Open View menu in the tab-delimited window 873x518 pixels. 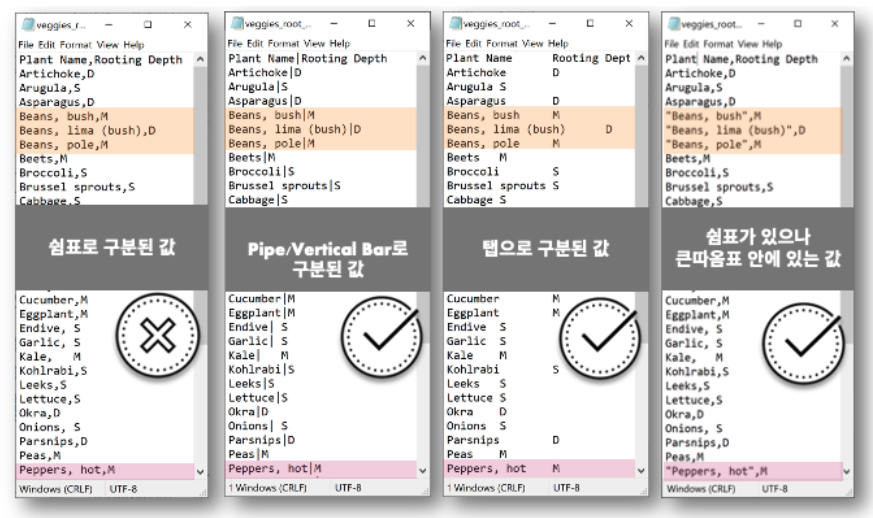532,43
